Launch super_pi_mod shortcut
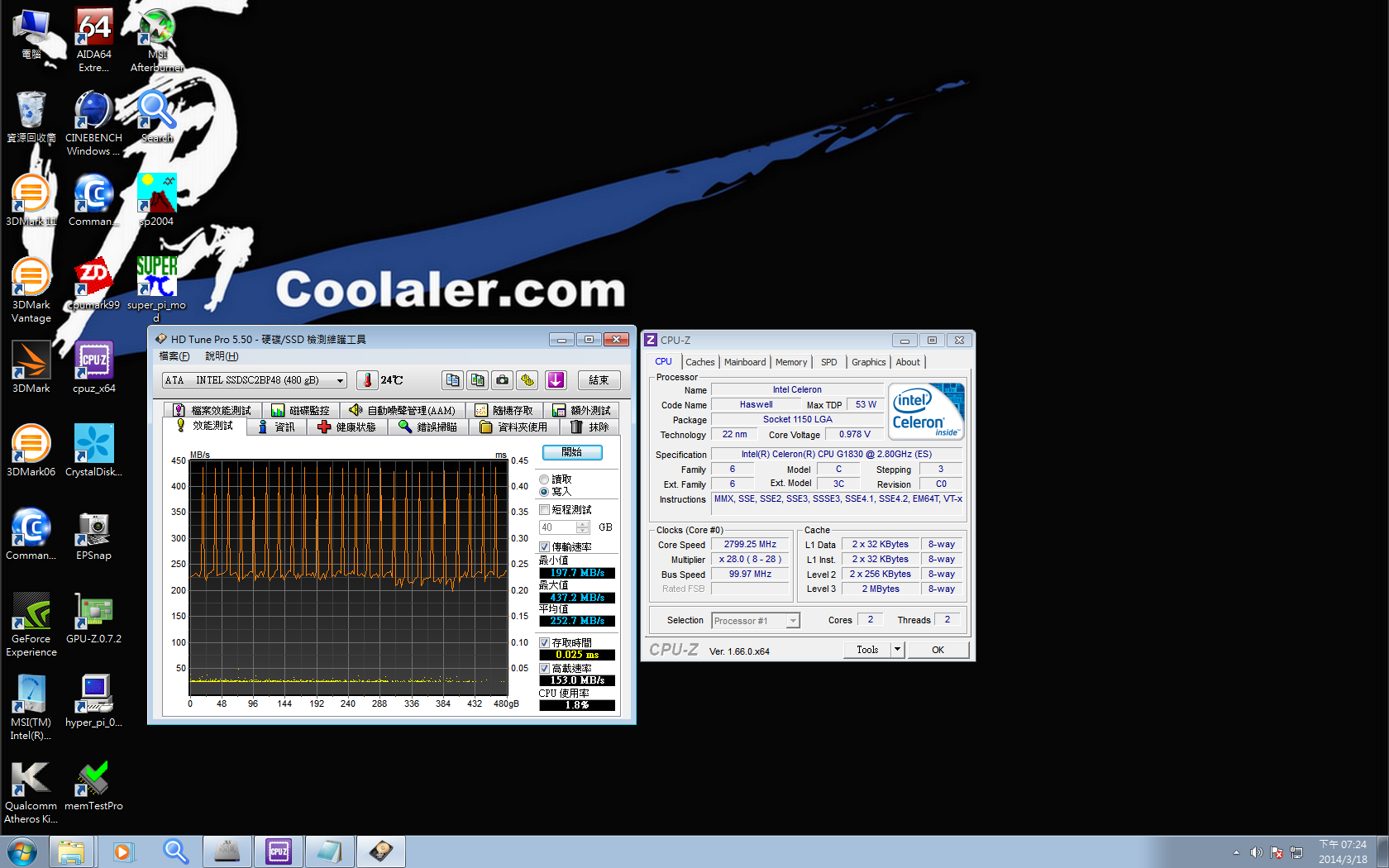This screenshot has width=1389, height=868. 157,289
